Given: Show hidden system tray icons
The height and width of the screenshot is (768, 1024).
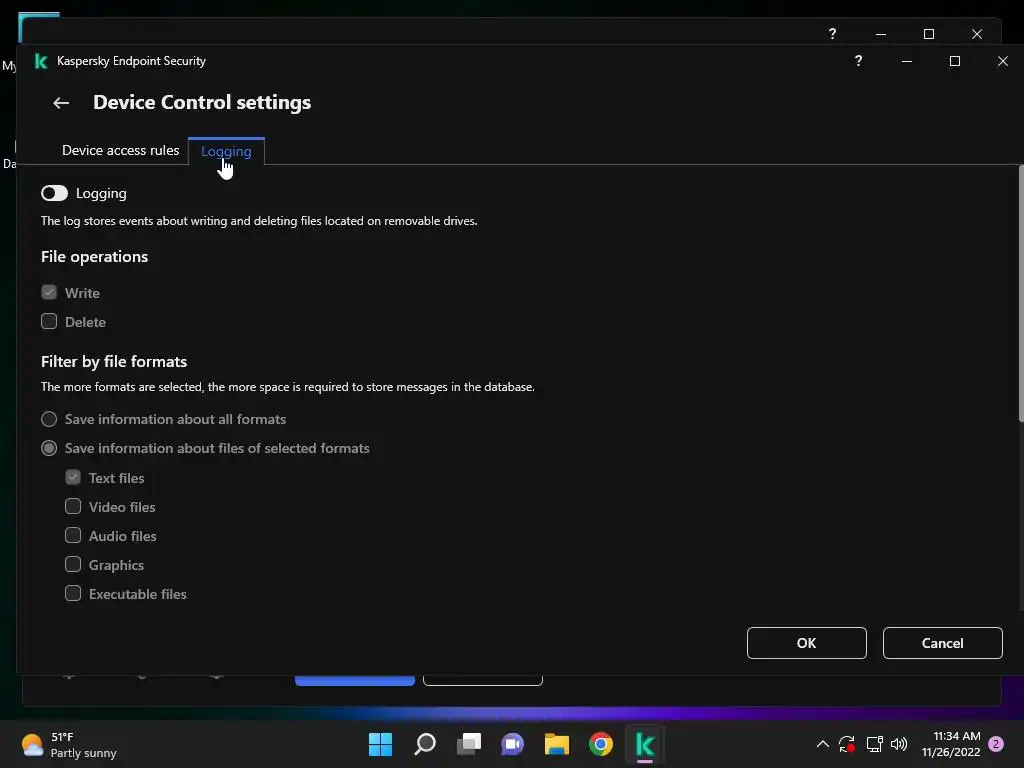Looking at the screenshot, I should tap(823, 744).
